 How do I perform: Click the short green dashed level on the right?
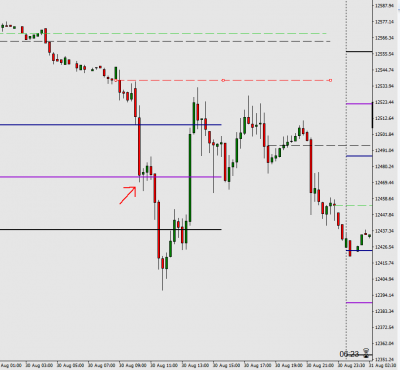(x=353, y=205)
